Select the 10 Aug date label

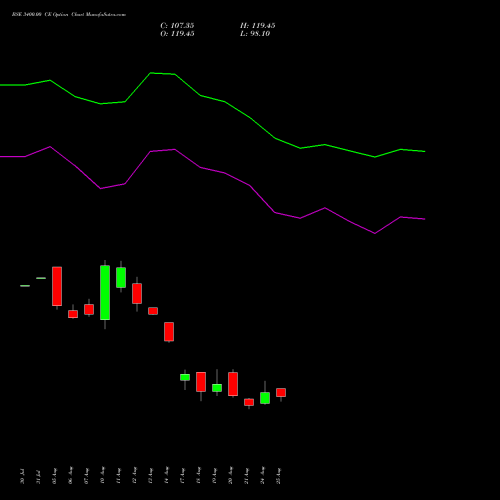pyautogui.click(x=102, y=476)
